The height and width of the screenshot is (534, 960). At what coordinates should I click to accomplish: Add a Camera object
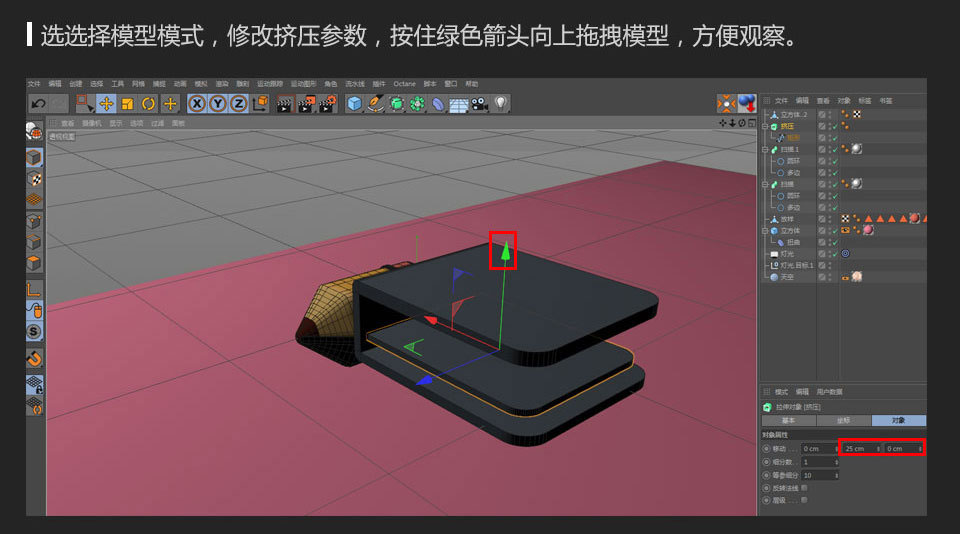(x=479, y=104)
